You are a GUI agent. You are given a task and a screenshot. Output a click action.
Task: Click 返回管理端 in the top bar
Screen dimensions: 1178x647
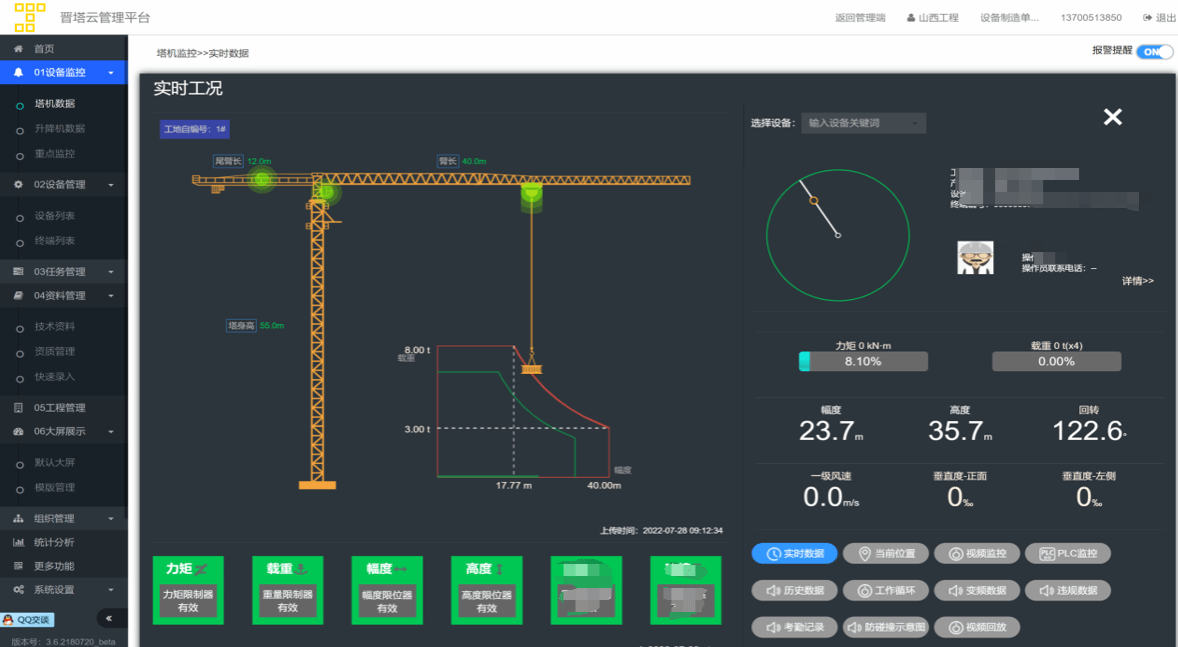[x=860, y=18]
